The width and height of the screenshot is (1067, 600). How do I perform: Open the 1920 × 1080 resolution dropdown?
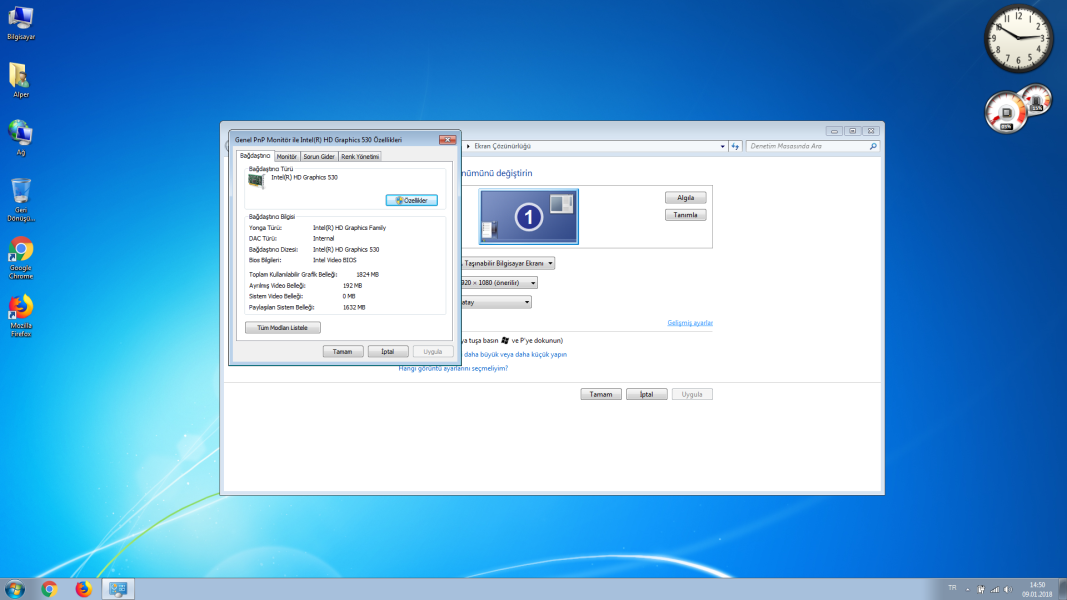pos(498,283)
